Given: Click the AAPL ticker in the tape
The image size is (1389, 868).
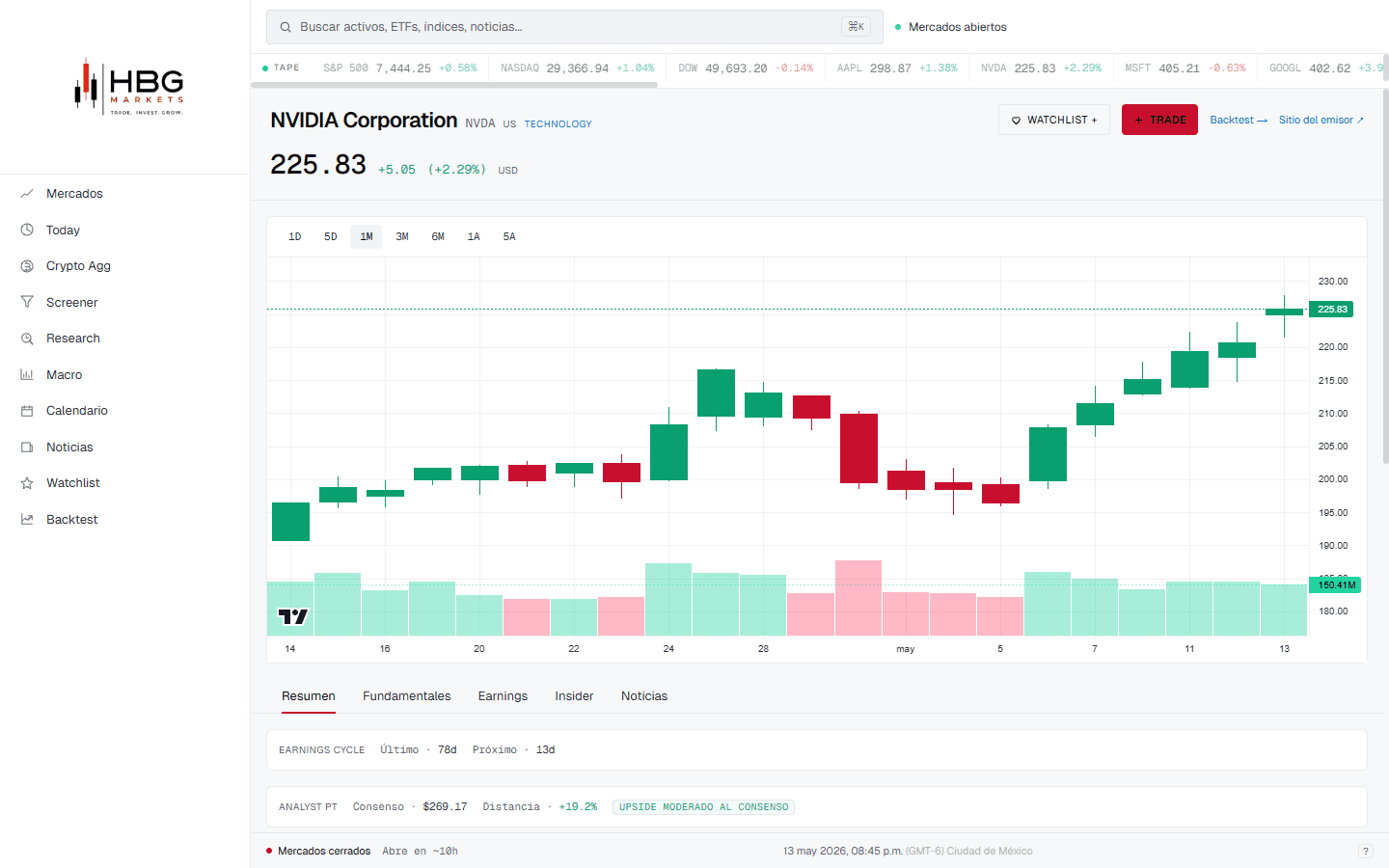Looking at the screenshot, I should point(897,68).
